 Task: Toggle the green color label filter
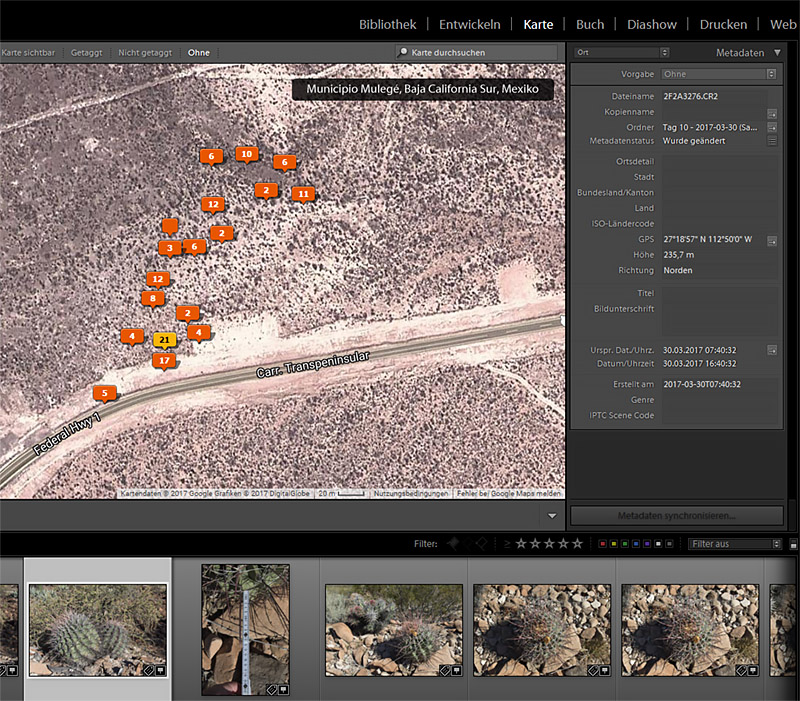(x=627, y=544)
